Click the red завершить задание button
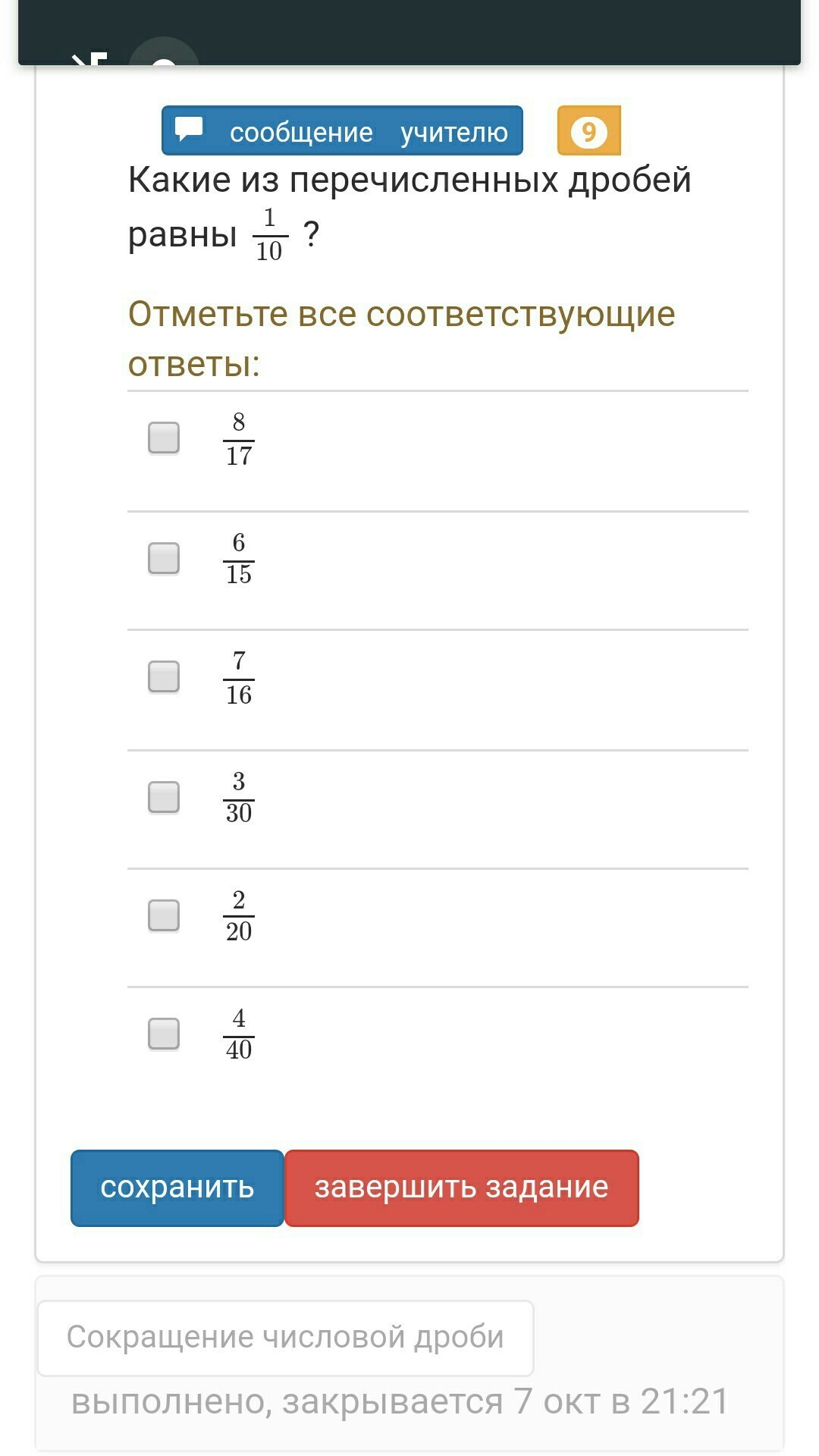819x1456 pixels. click(461, 1188)
